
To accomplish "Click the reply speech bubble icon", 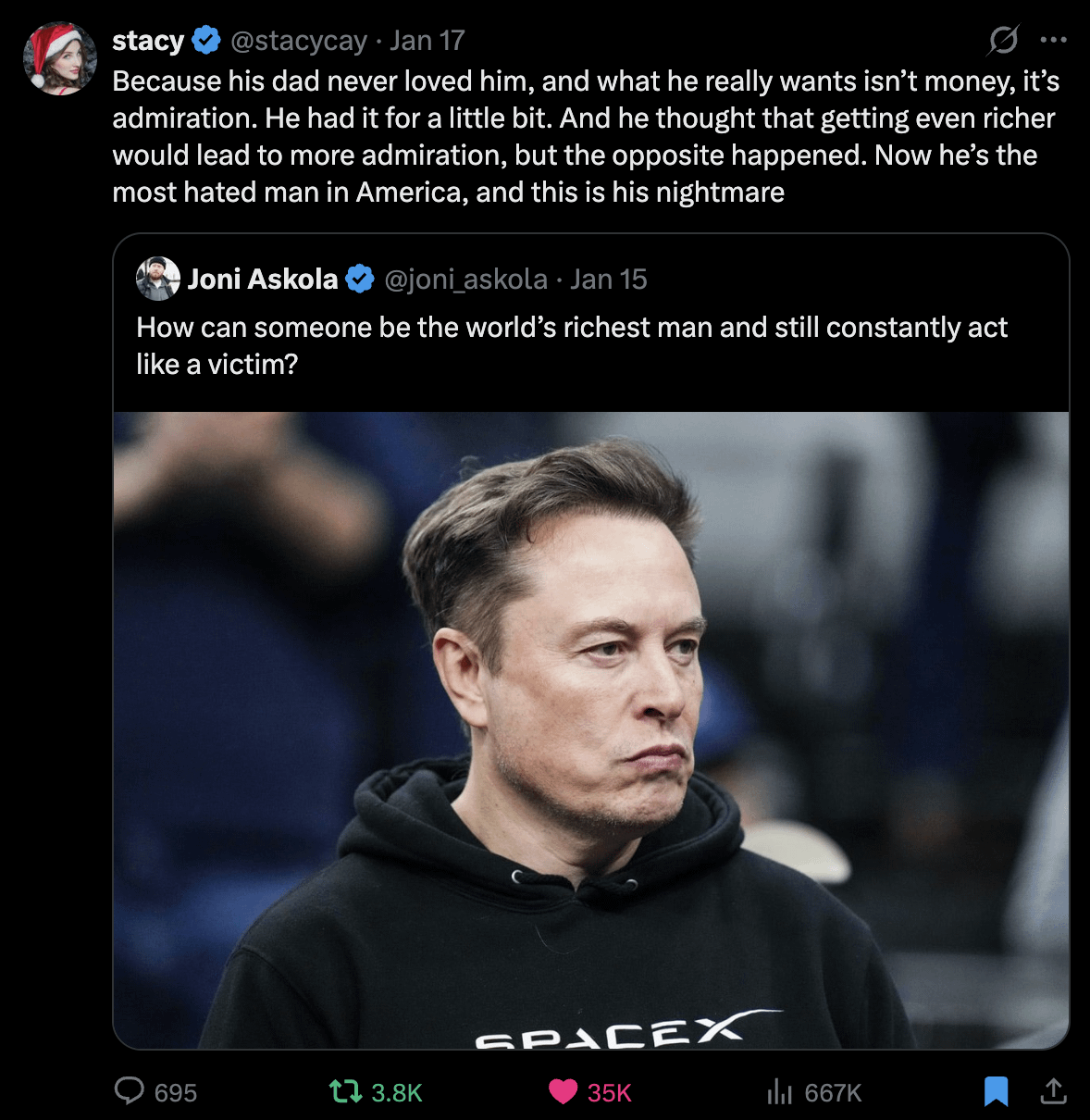I will (x=129, y=1091).
